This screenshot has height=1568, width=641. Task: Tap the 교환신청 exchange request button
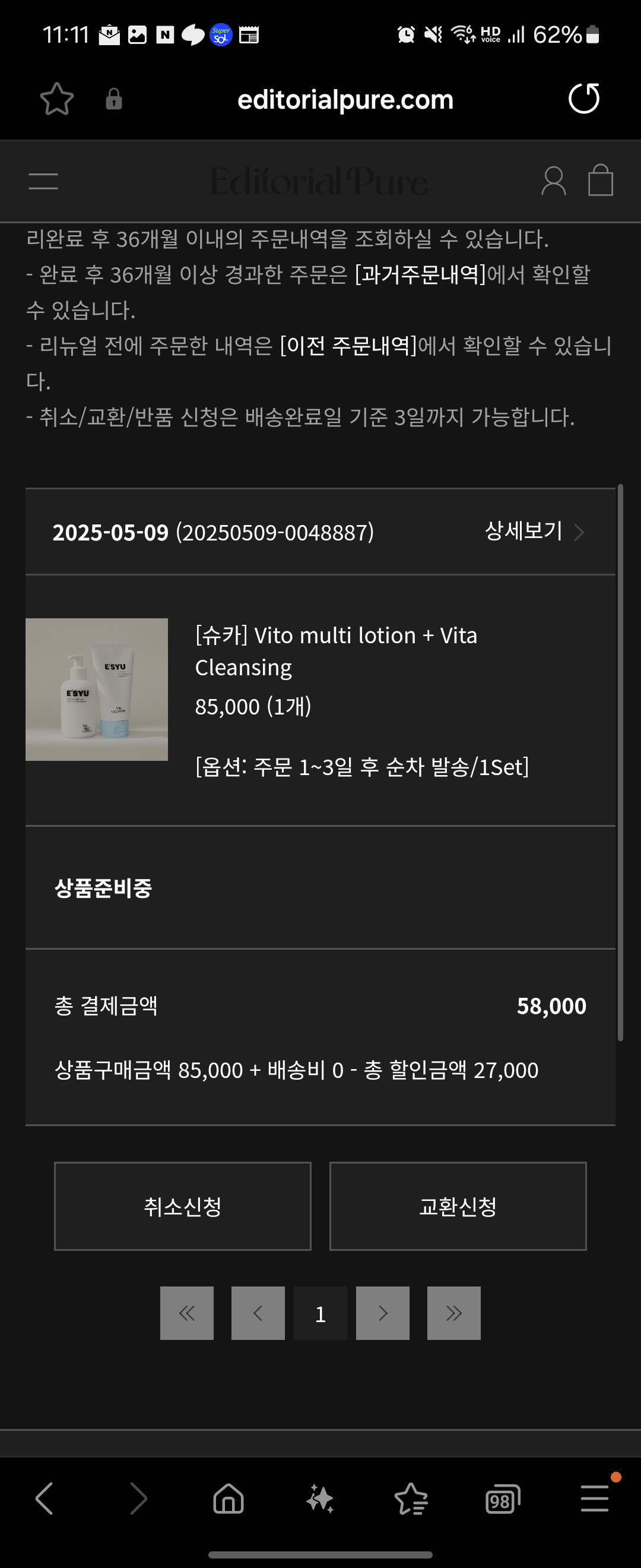(x=458, y=1206)
